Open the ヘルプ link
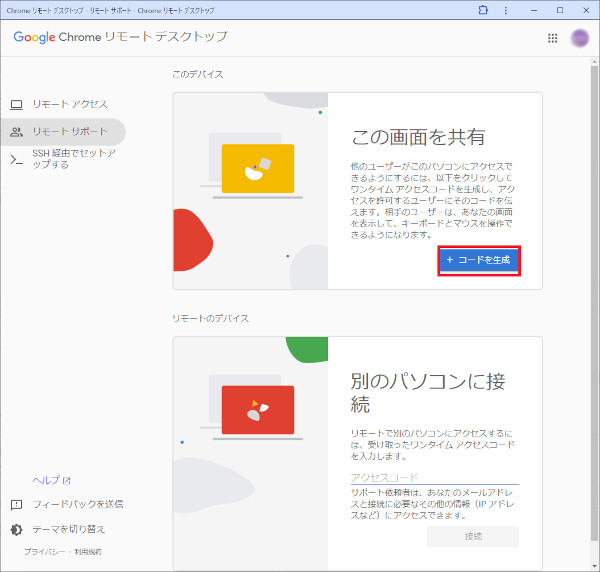Screen dimensions: 600x572 click(x=51, y=480)
